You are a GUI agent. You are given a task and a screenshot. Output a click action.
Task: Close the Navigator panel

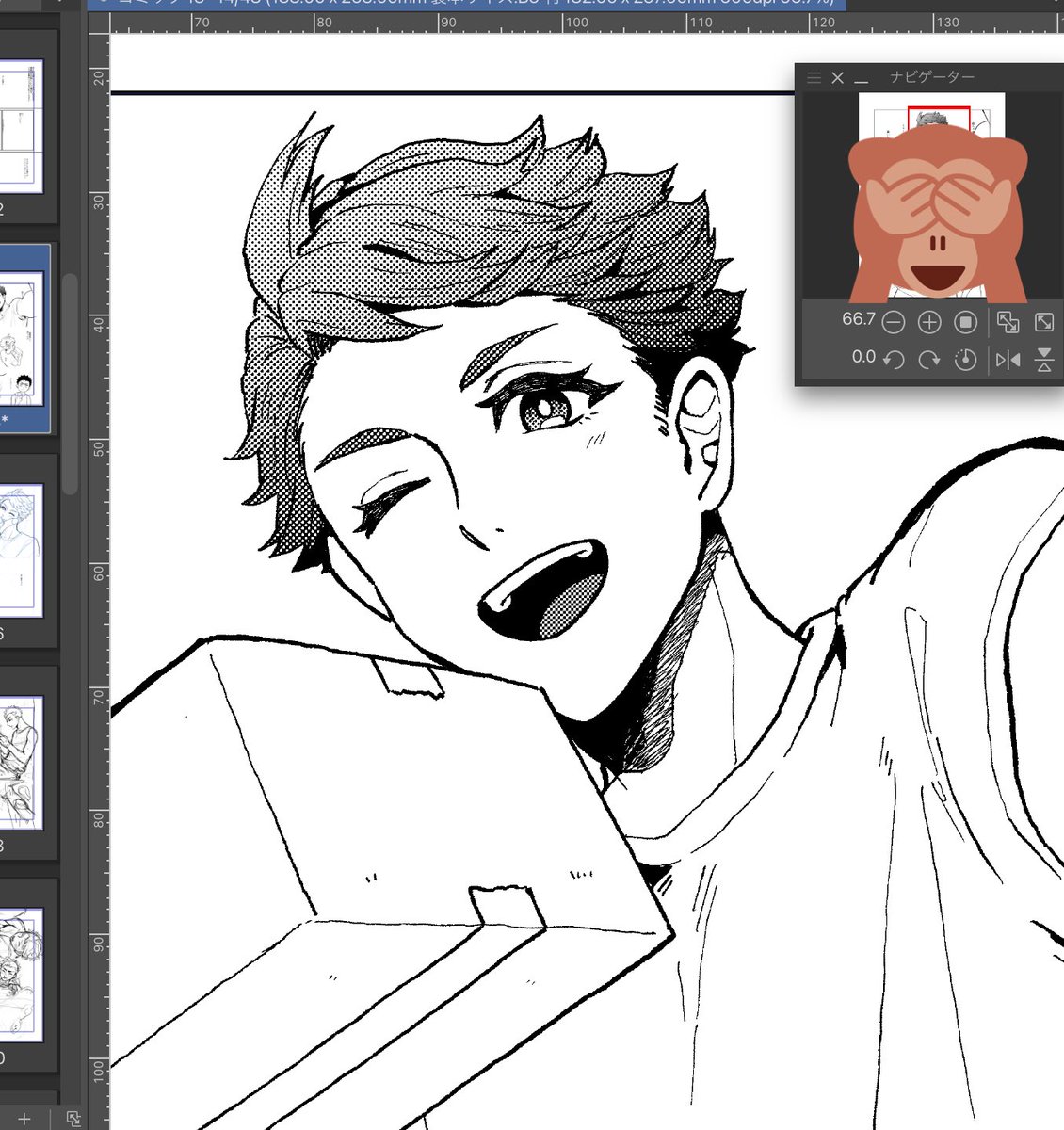(x=837, y=78)
